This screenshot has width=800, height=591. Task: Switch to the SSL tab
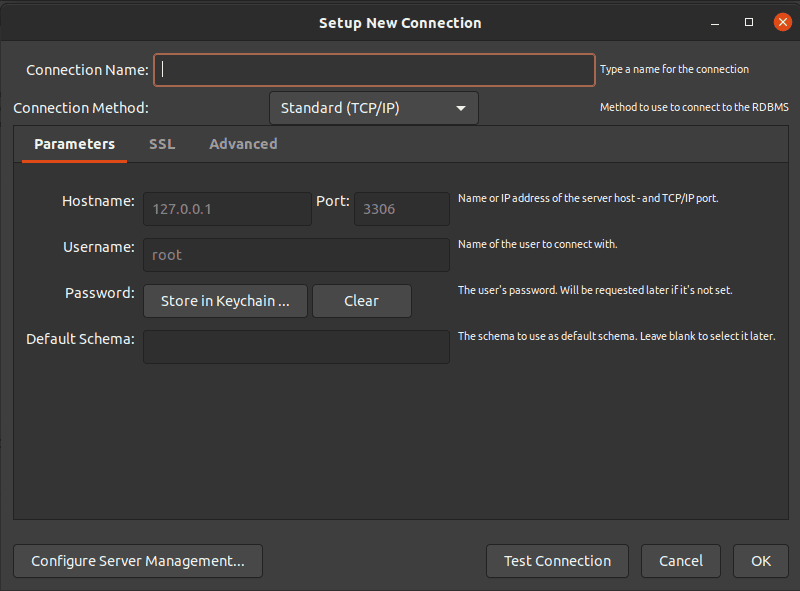pos(162,144)
